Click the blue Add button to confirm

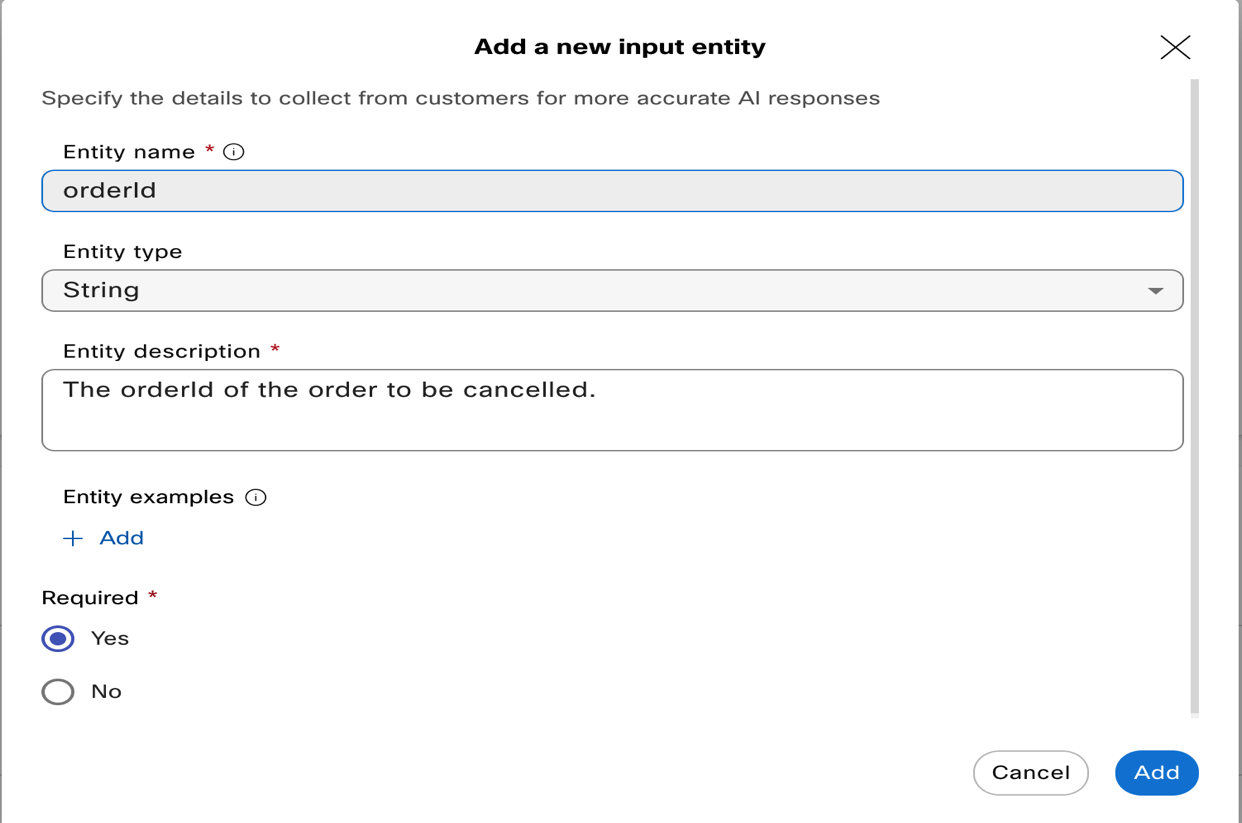[x=1156, y=773]
